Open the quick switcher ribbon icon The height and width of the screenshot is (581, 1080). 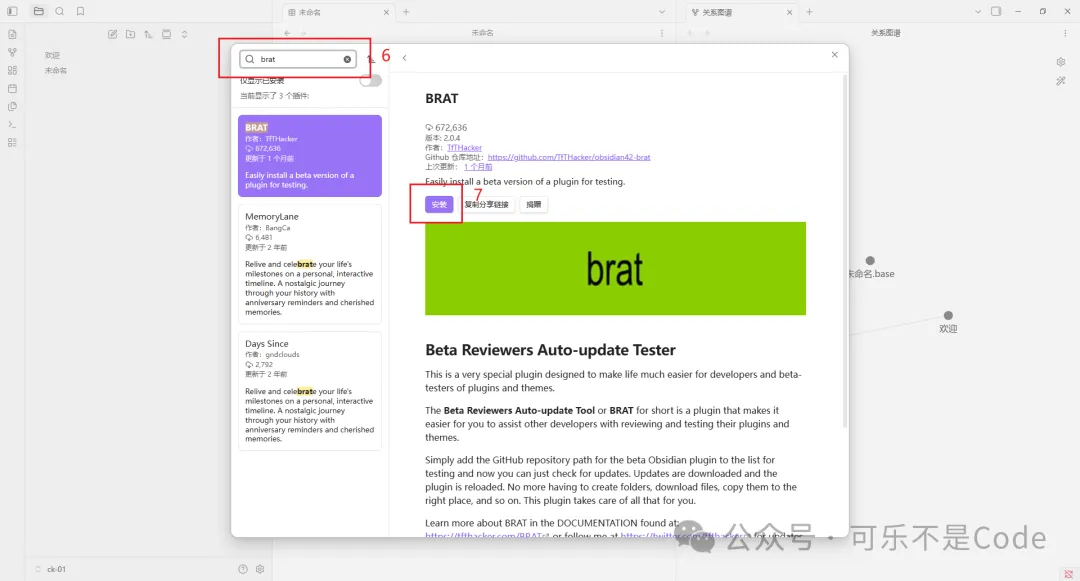12,34
